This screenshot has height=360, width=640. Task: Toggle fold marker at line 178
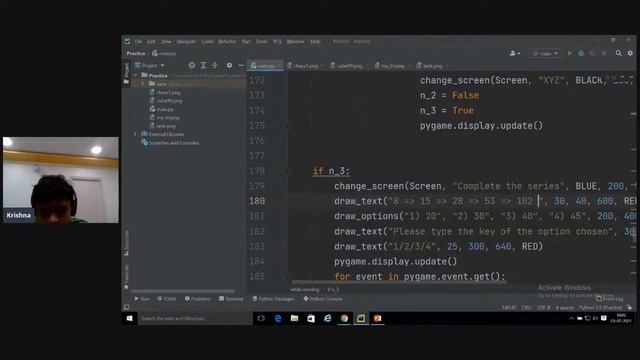pyautogui.click(x=287, y=171)
